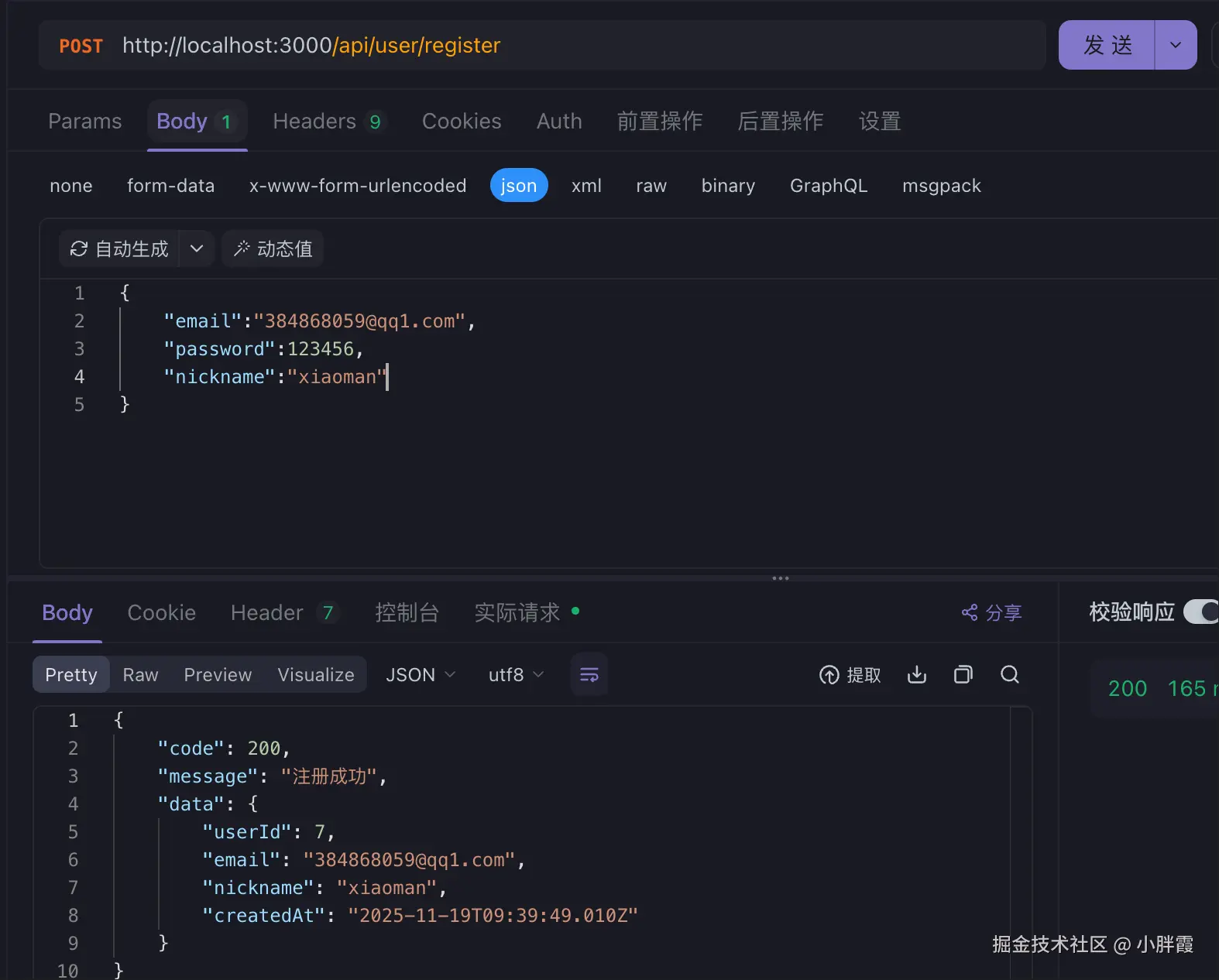The width and height of the screenshot is (1219, 980).
Task: Click the 自动生成 auto-generate button
Action: [x=119, y=248]
